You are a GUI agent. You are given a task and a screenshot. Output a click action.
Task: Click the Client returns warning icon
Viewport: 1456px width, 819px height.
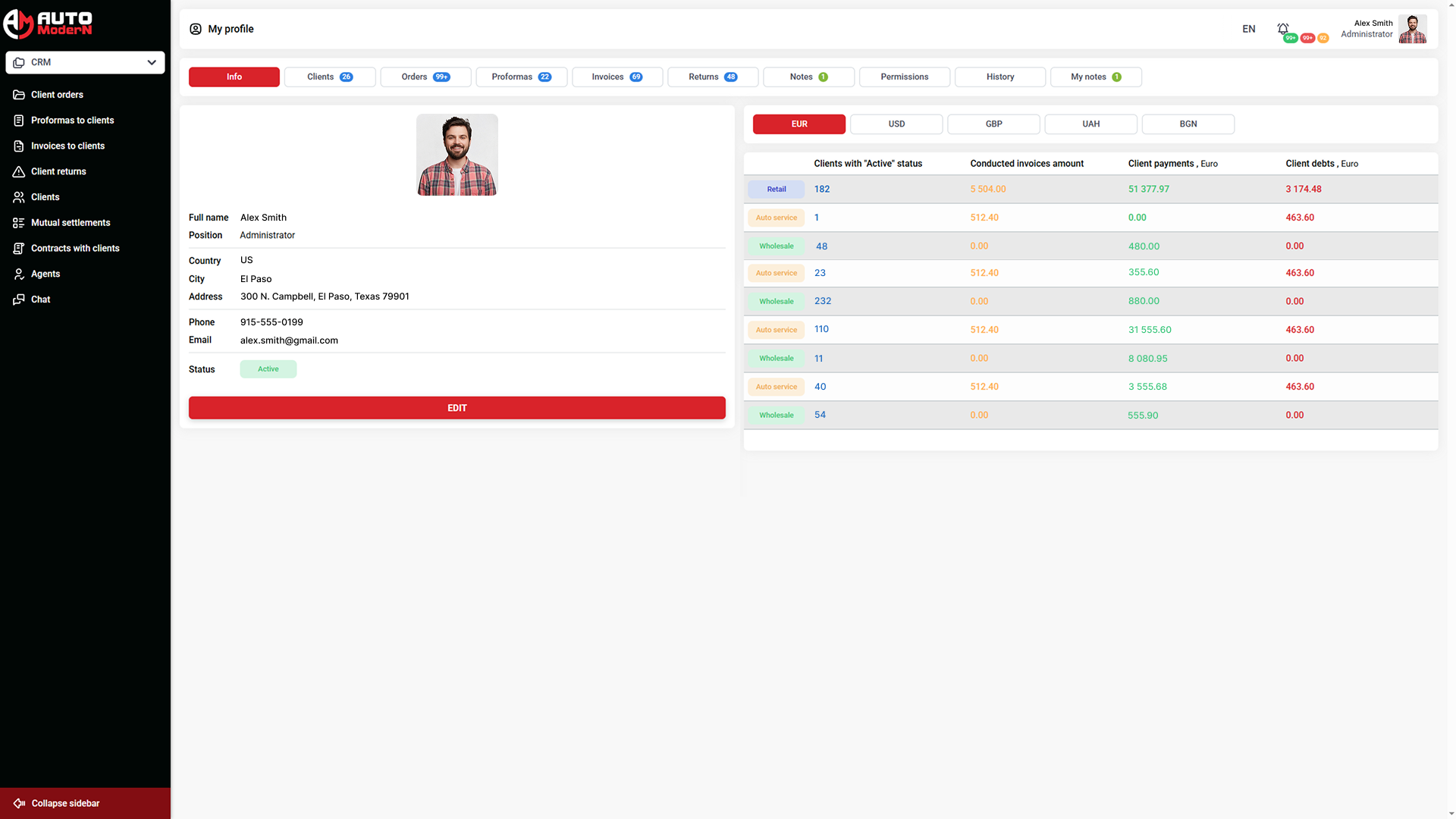click(x=18, y=171)
